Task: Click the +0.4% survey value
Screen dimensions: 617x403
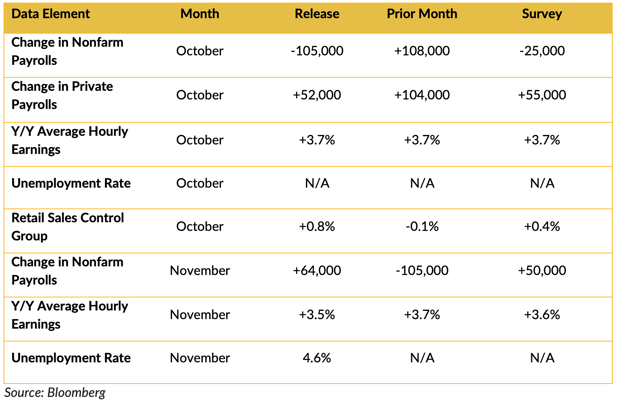Action: pyautogui.click(x=542, y=226)
